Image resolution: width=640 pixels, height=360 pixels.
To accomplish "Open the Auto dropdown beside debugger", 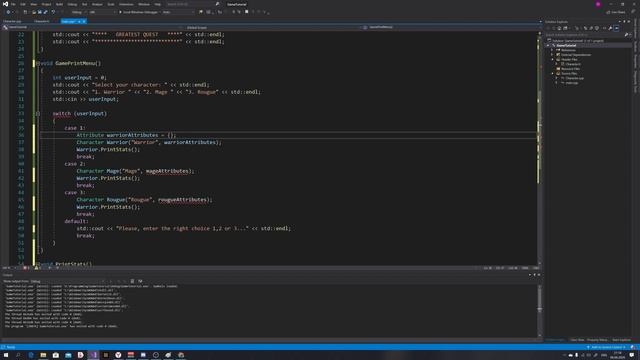I will (178, 12).
